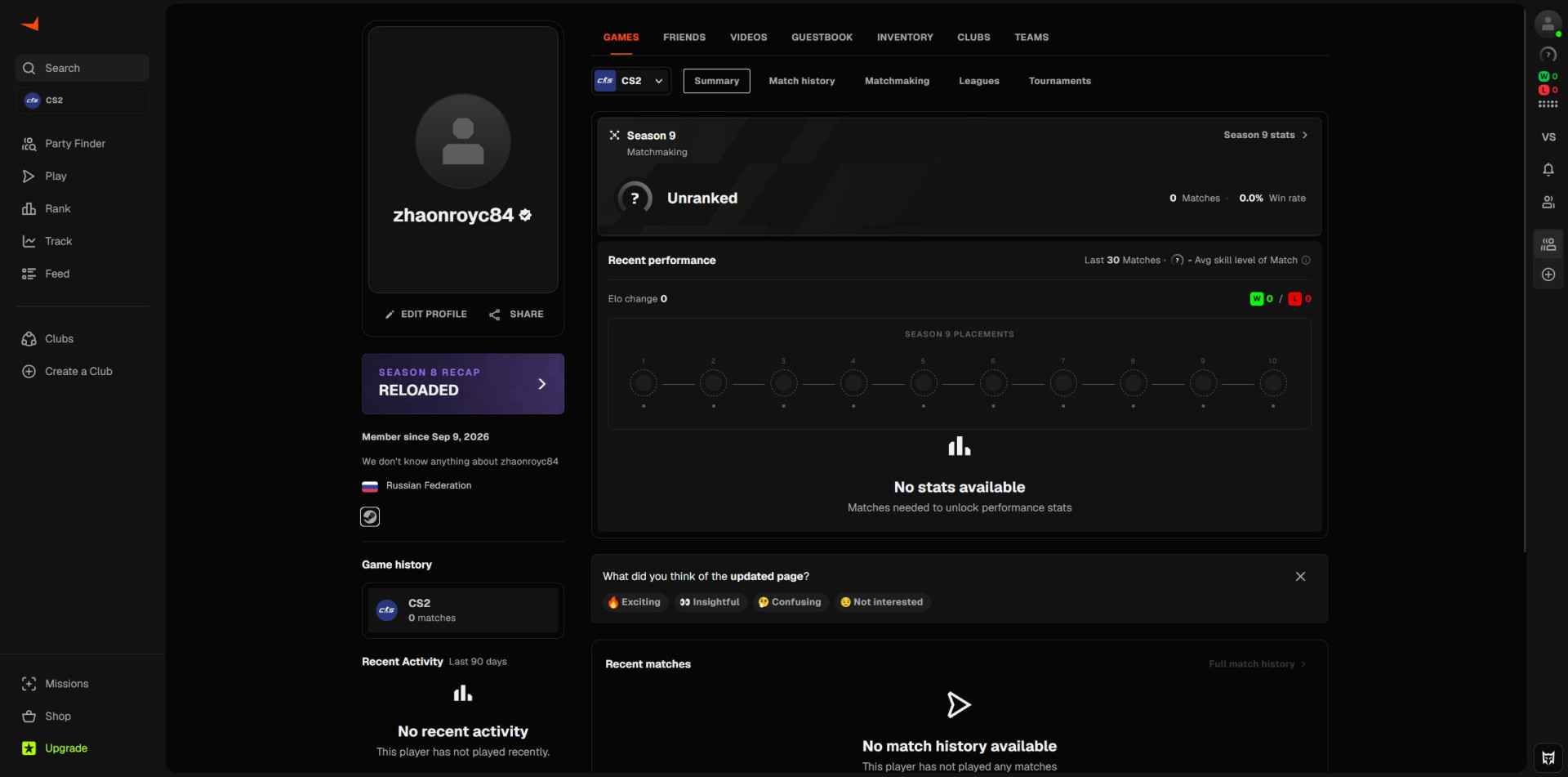Go to the Rank page
1568x777 pixels.
57,209
